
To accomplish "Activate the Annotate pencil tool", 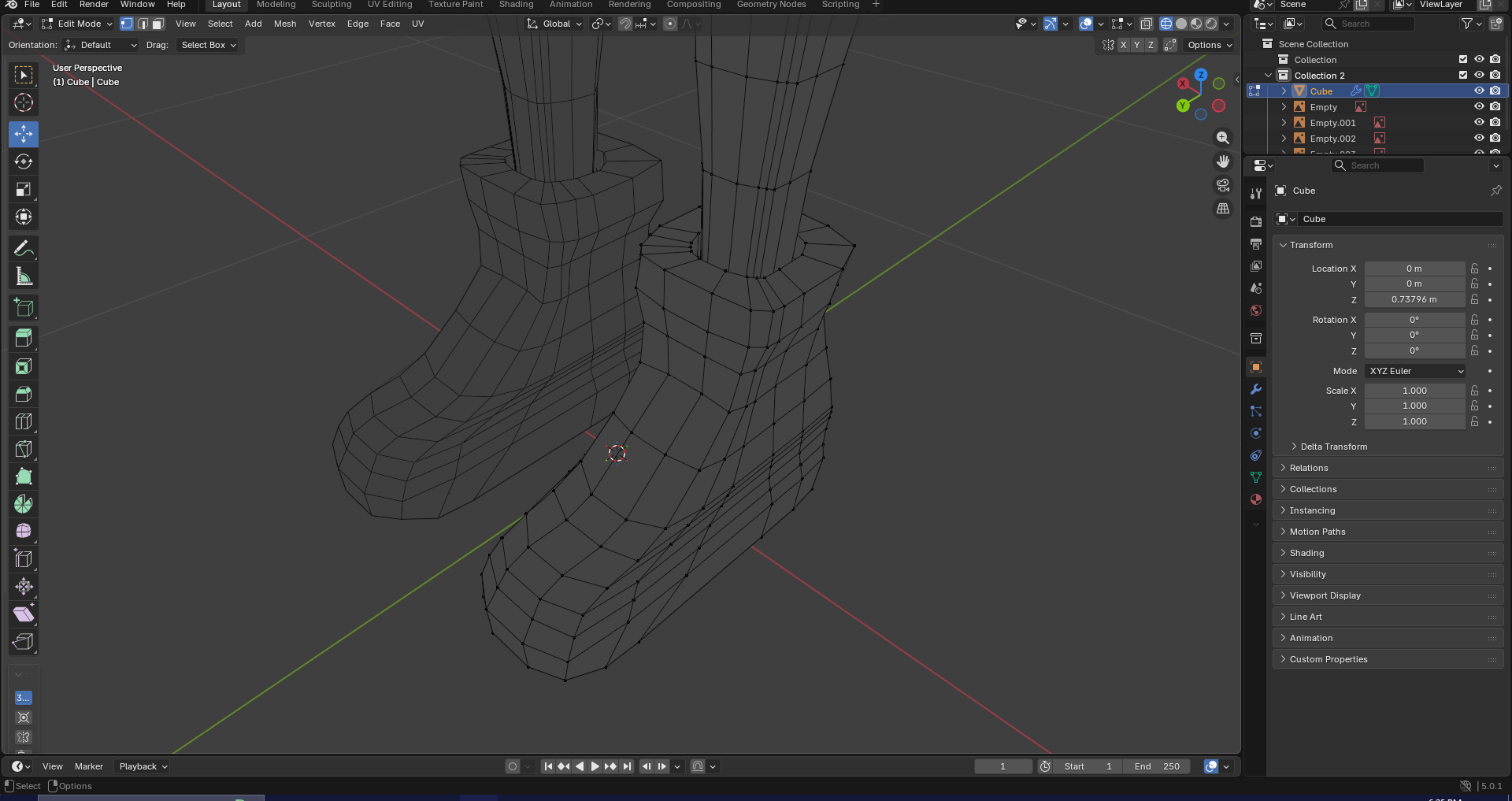I will [x=24, y=249].
